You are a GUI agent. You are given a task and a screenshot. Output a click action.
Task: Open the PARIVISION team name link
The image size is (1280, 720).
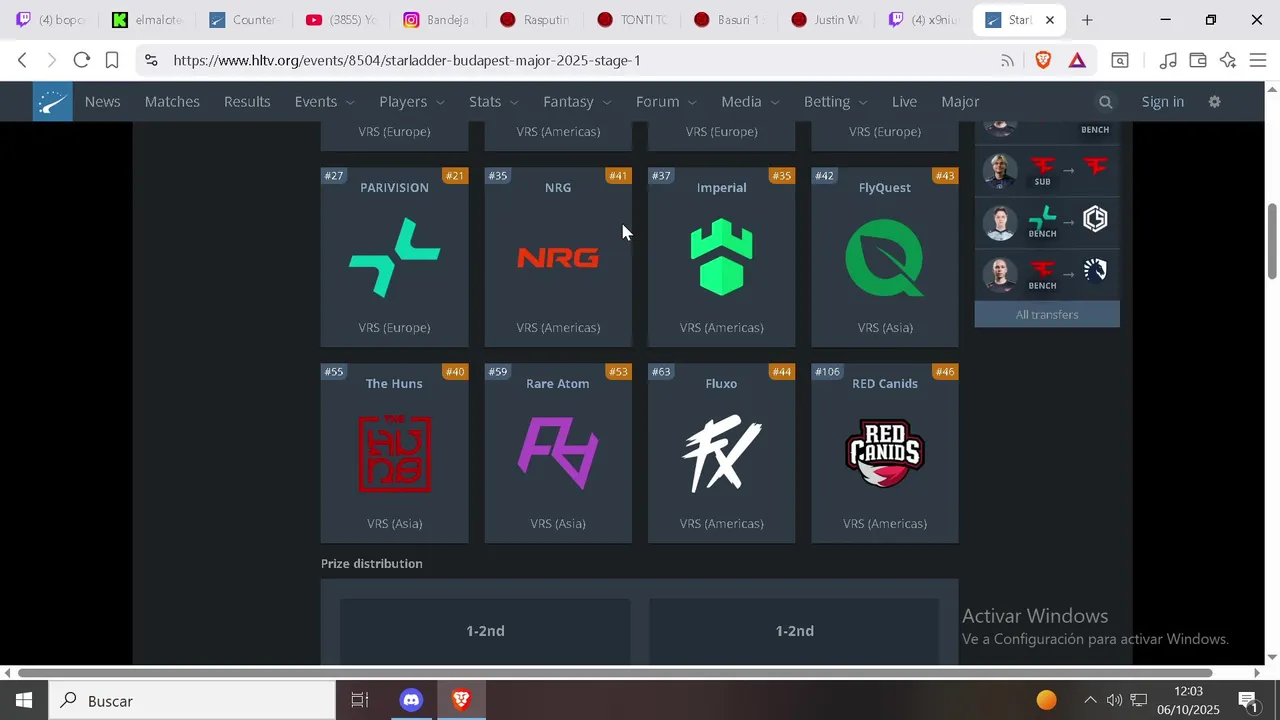pyautogui.click(x=394, y=188)
